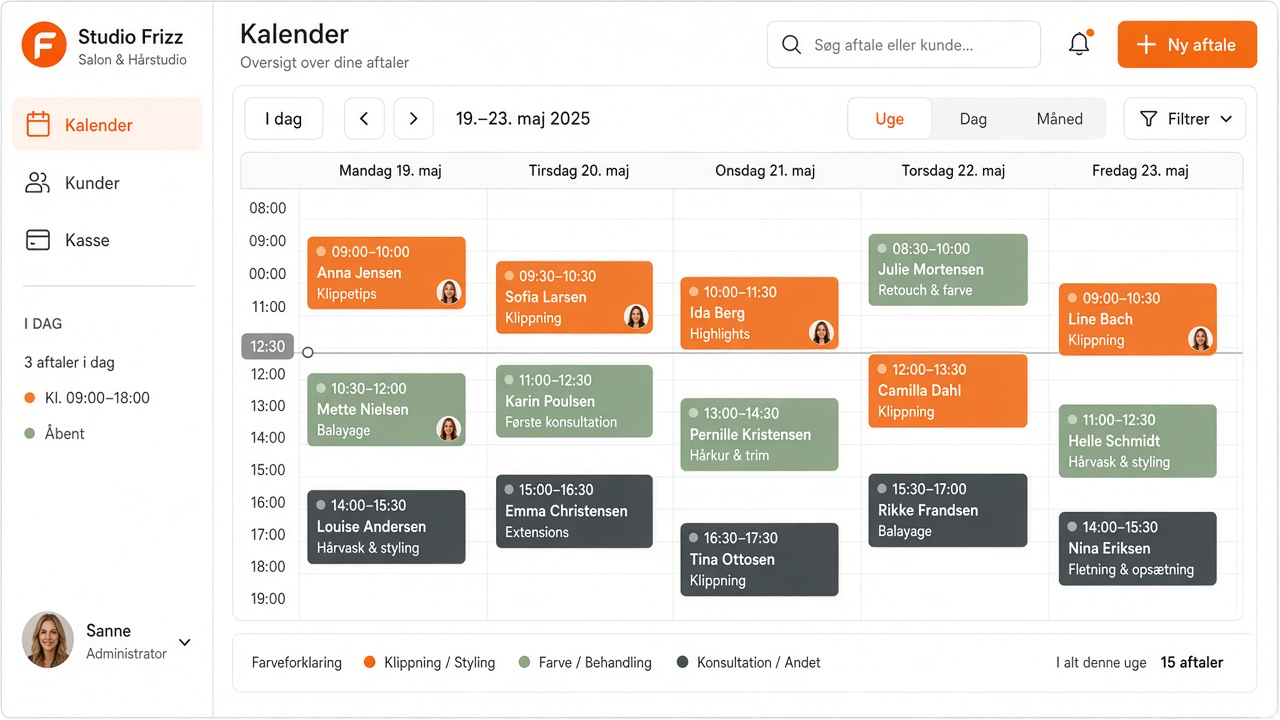The image size is (1280, 720).
Task: Open Camilla Dahl's Klipning appointment
Action: [948, 391]
